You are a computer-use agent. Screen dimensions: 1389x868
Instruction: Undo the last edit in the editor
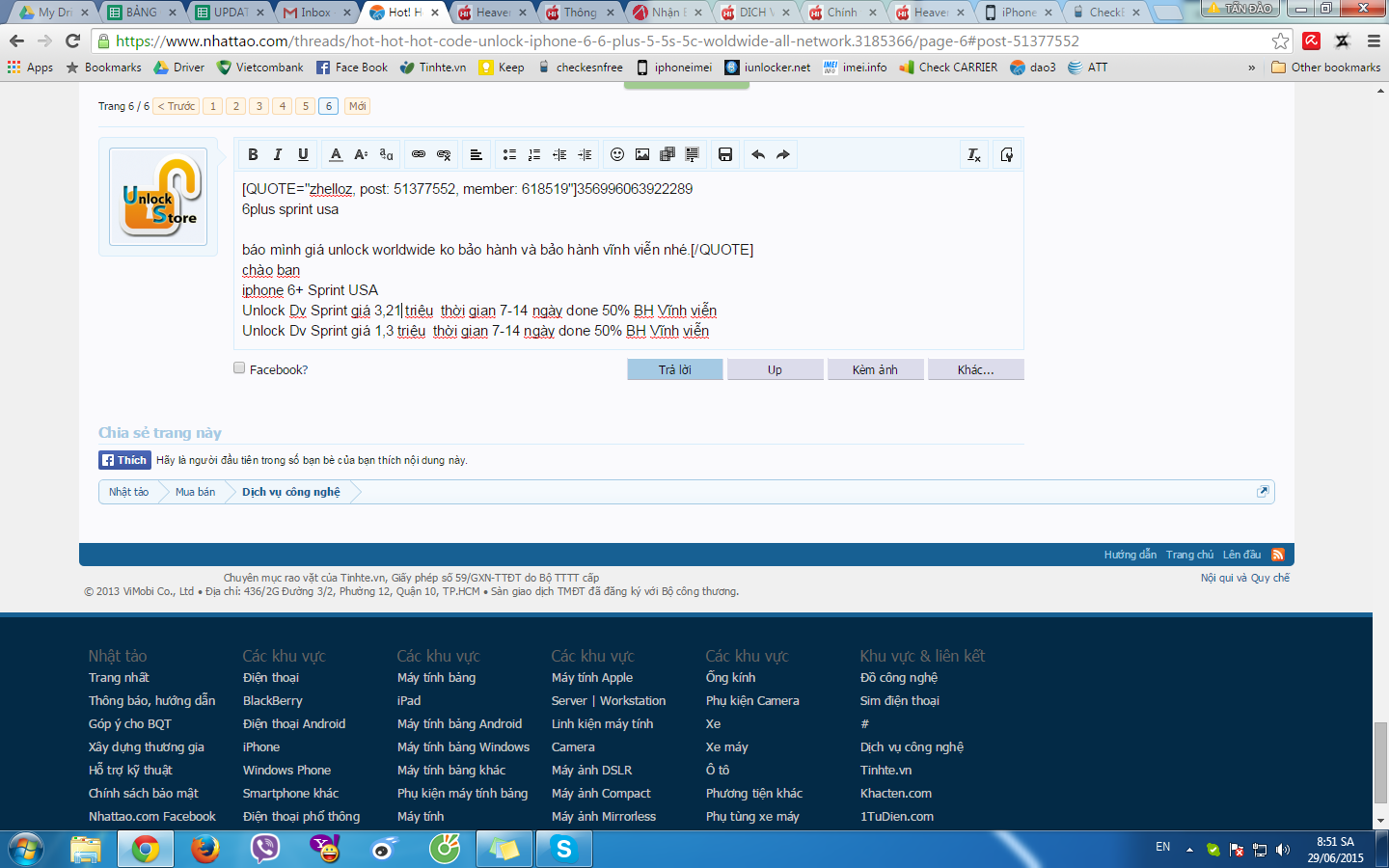[x=758, y=154]
